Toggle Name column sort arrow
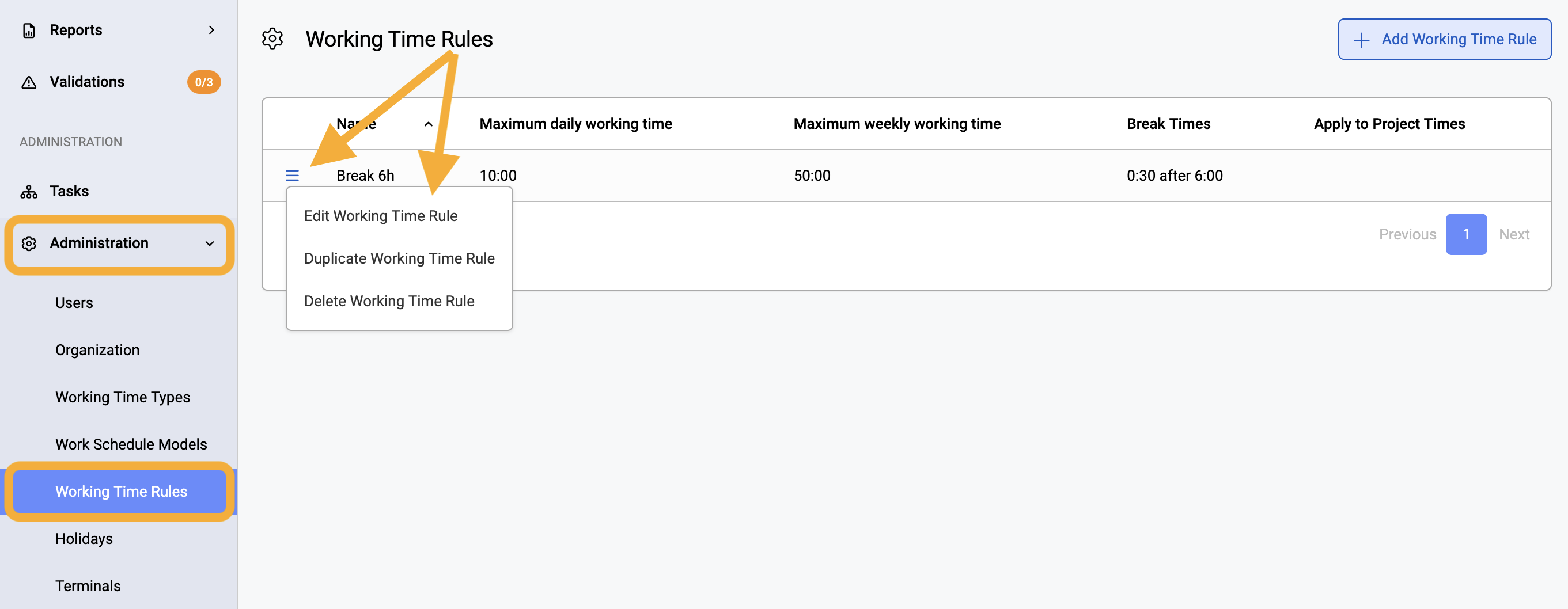Viewport: 1568px width, 609px height. click(429, 124)
